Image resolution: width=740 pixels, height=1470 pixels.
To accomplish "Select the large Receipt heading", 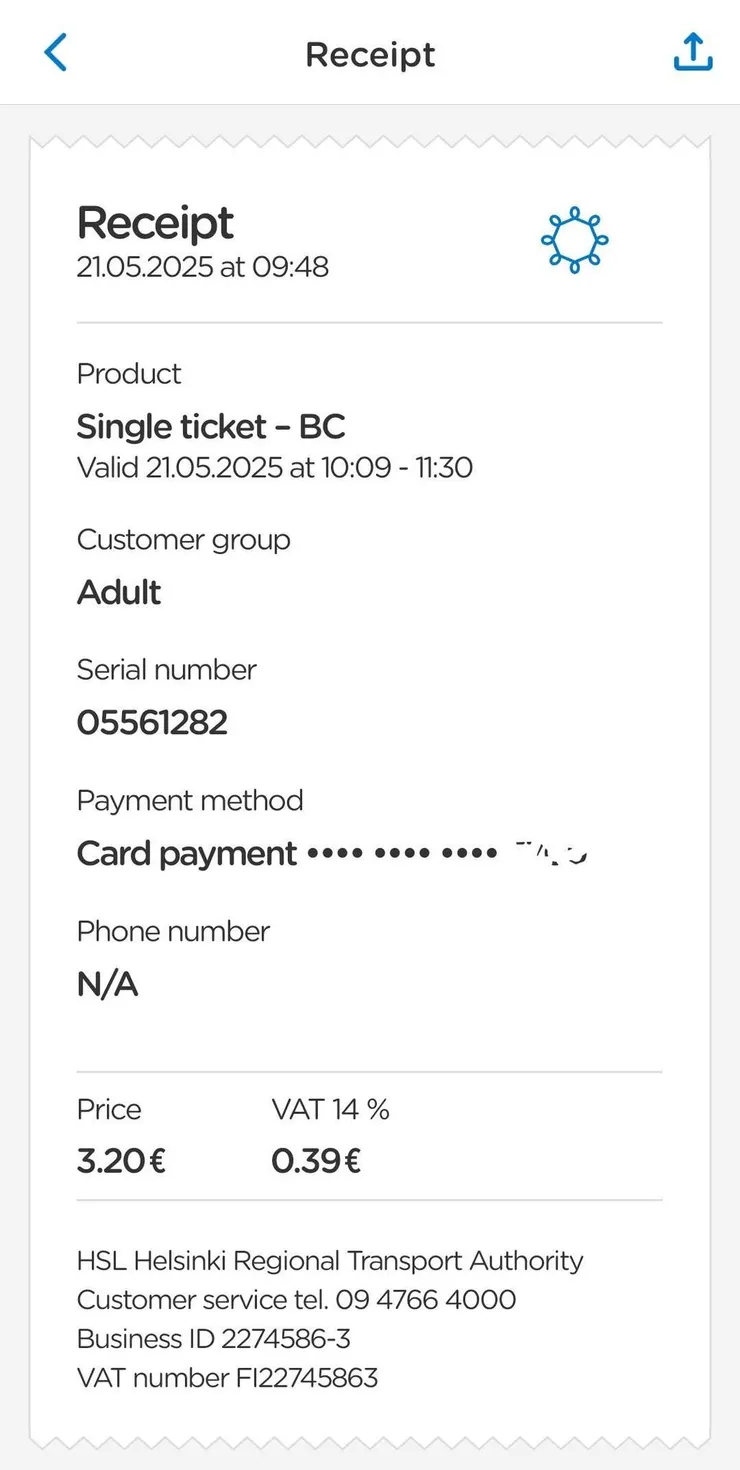I will [155, 223].
